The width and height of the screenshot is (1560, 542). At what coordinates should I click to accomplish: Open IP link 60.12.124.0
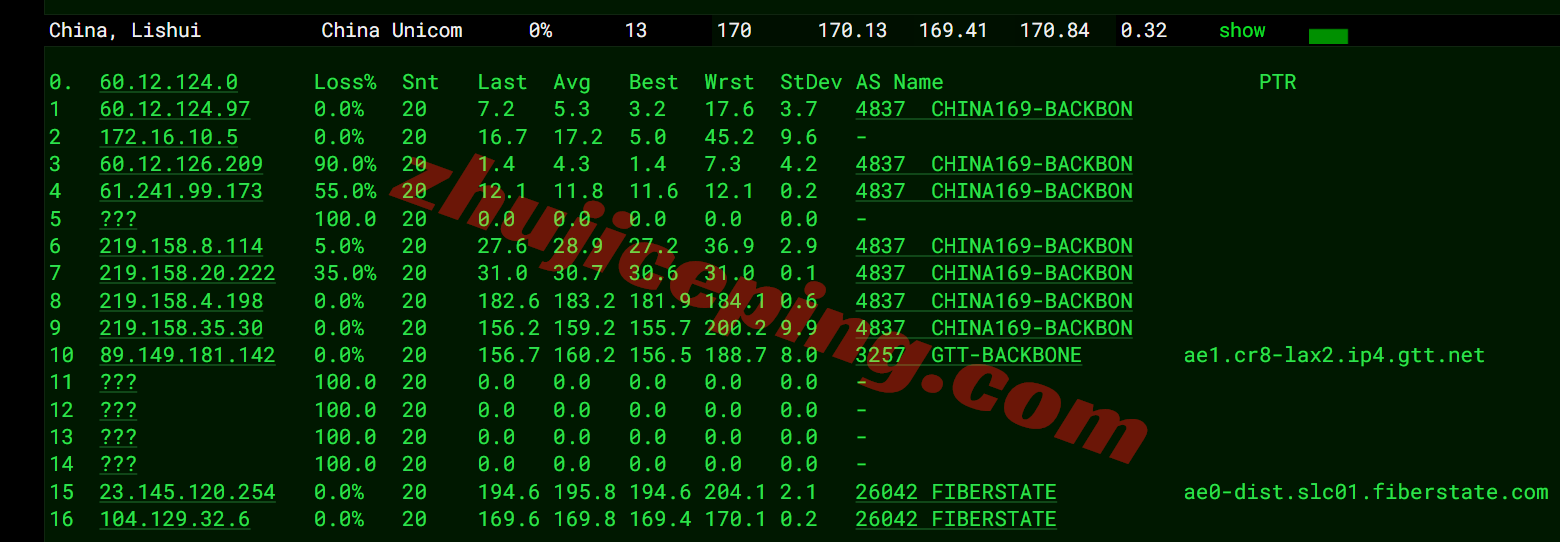[169, 82]
